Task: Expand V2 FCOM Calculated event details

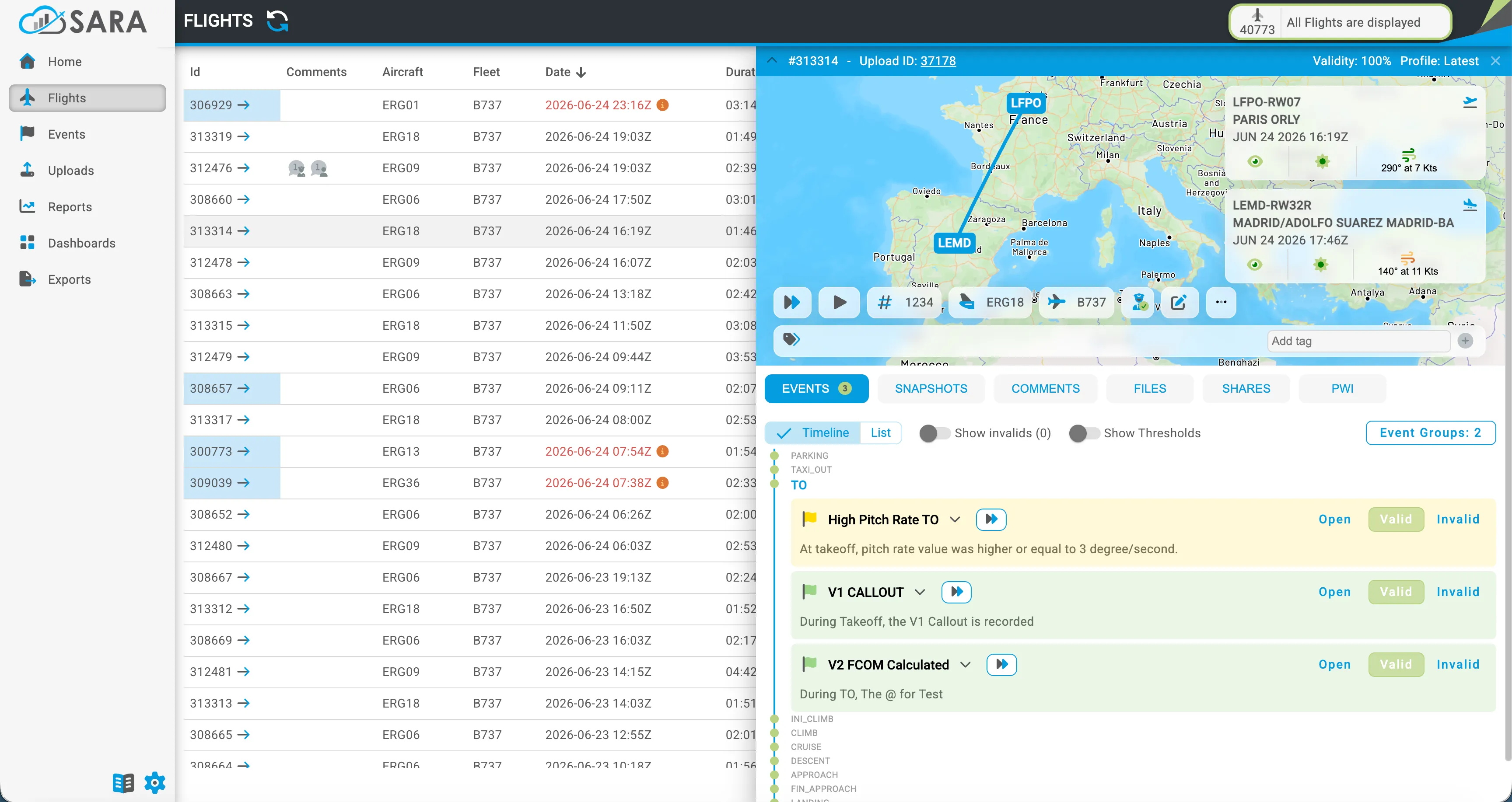Action: click(966, 665)
